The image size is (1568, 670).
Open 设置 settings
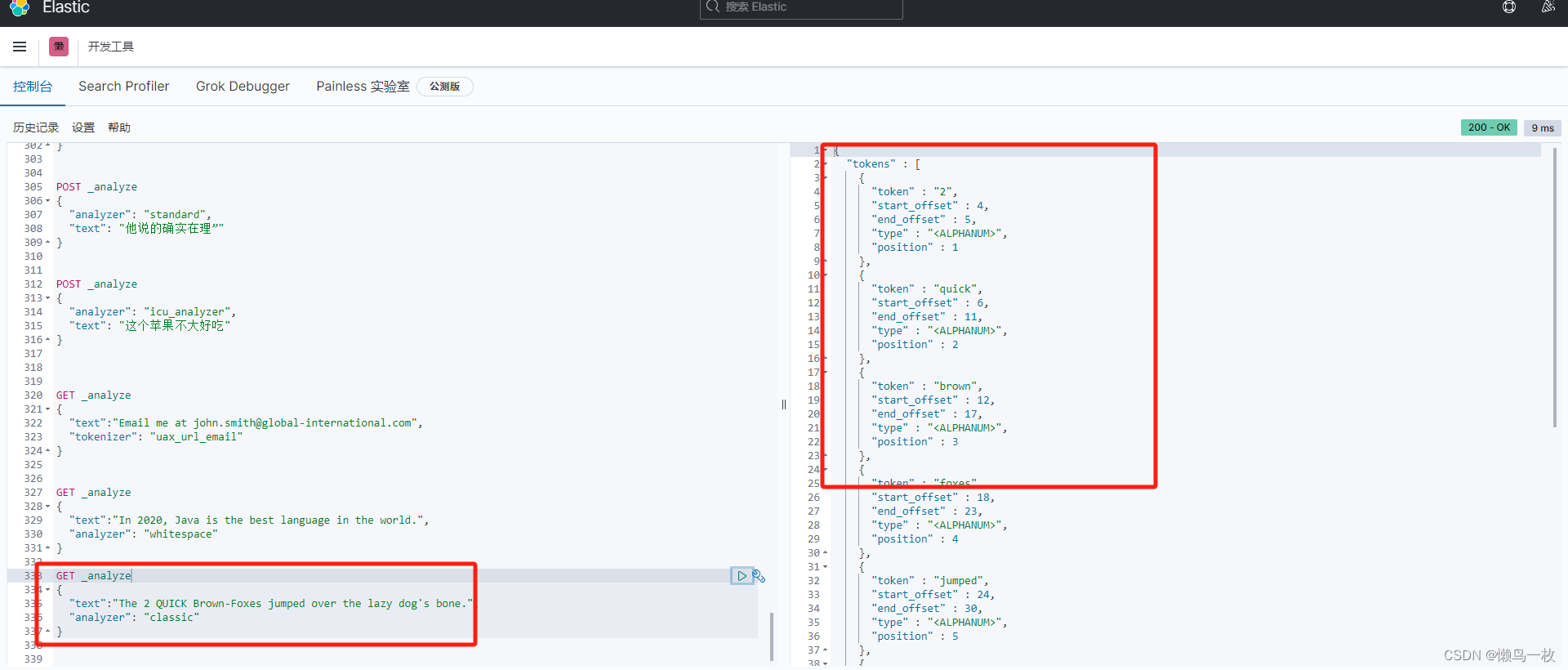tap(83, 127)
